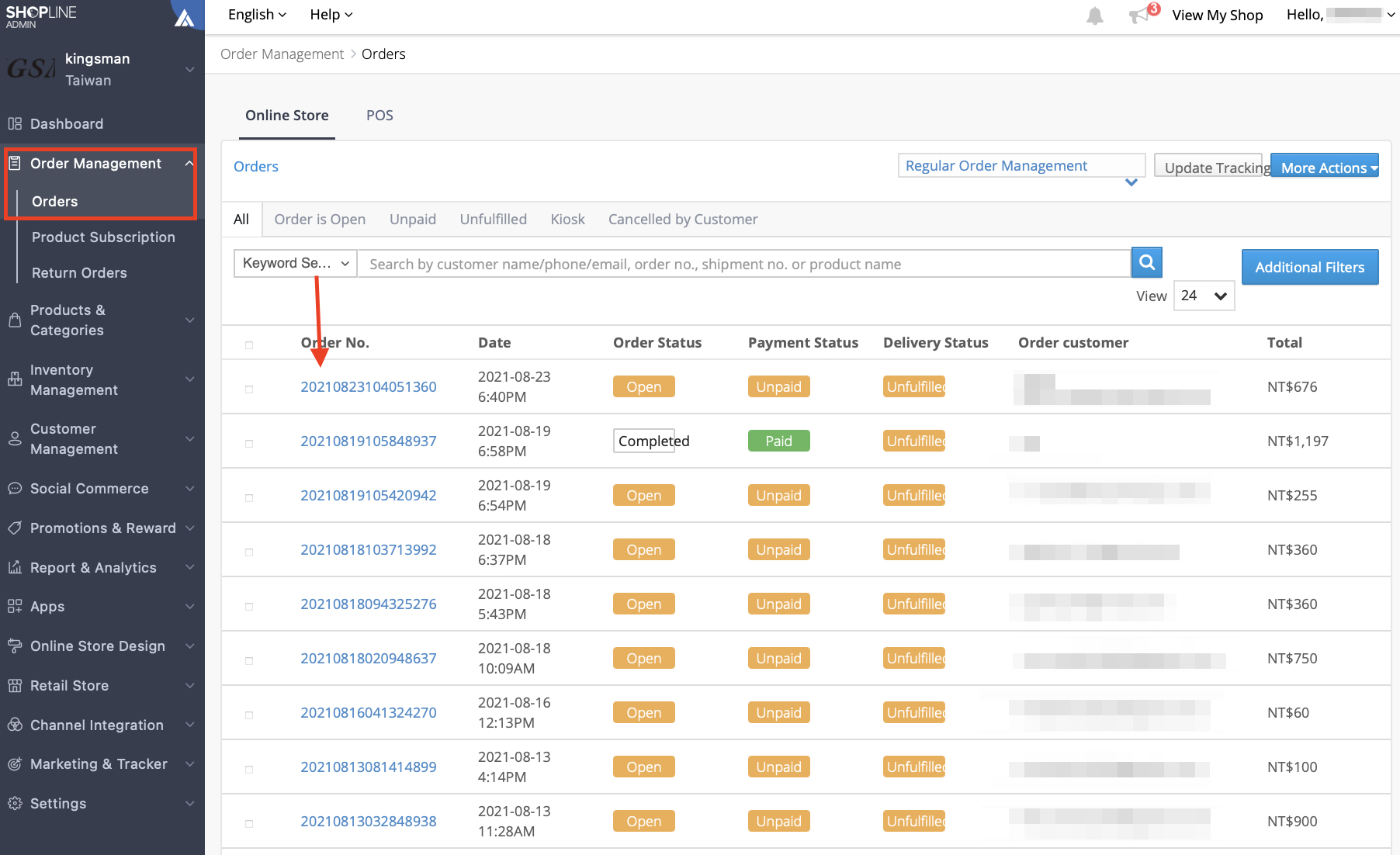Check the box for order 20210818094325276
The width and height of the screenshot is (1400, 855).
coord(249,606)
